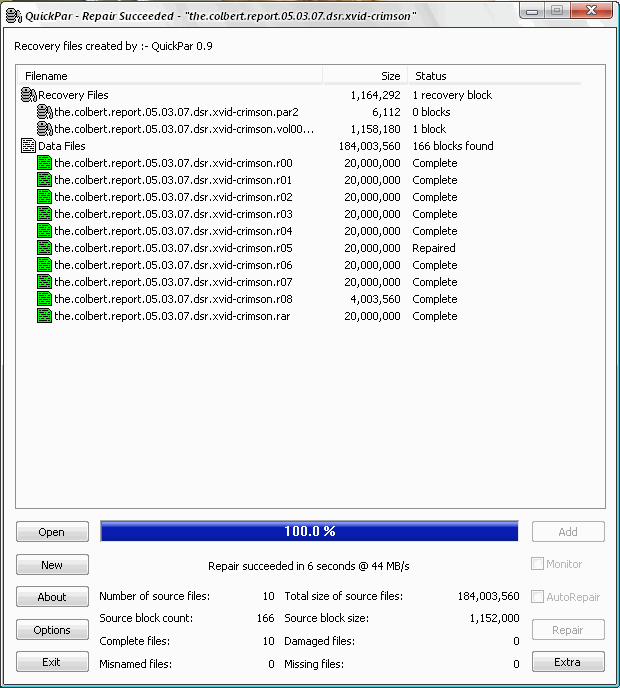Click the Data Files group icon

tap(29, 146)
